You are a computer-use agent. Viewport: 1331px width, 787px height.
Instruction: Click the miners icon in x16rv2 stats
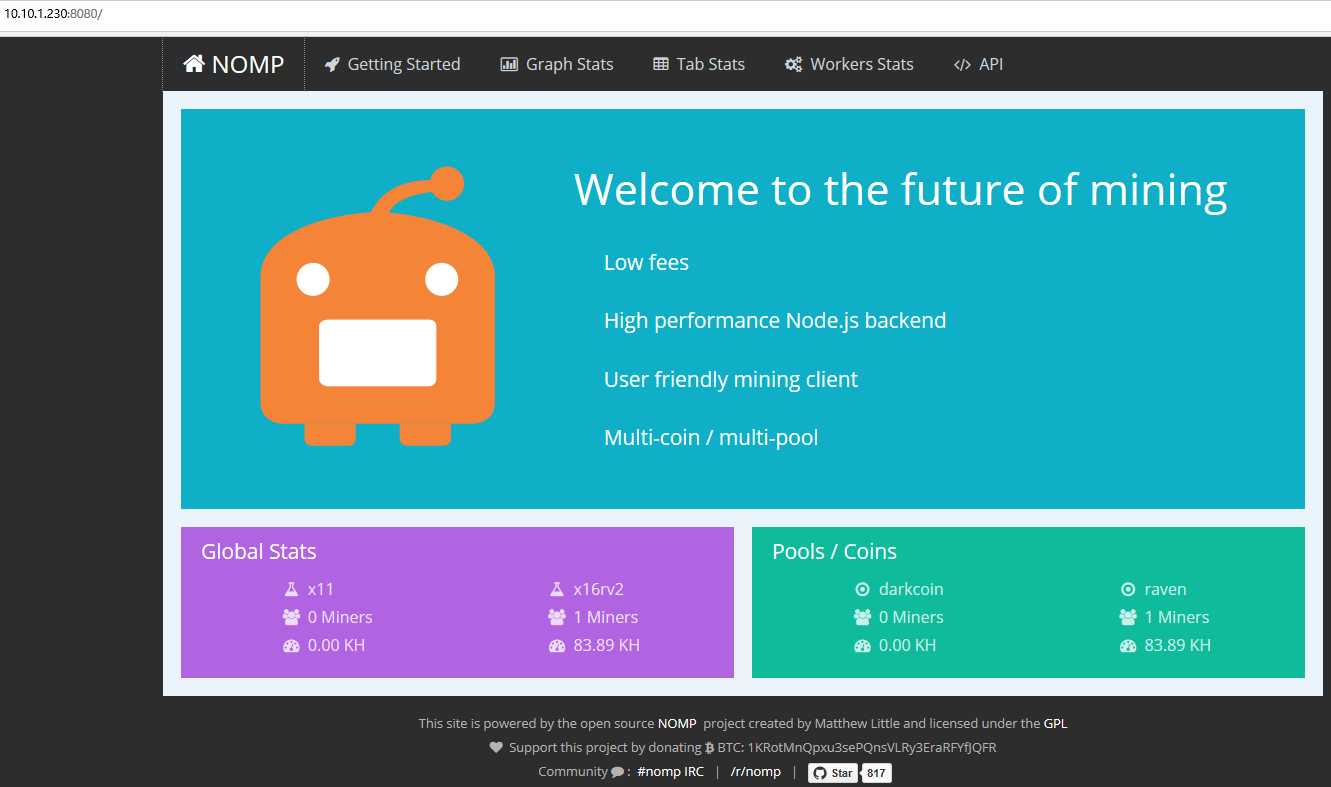(x=557, y=617)
